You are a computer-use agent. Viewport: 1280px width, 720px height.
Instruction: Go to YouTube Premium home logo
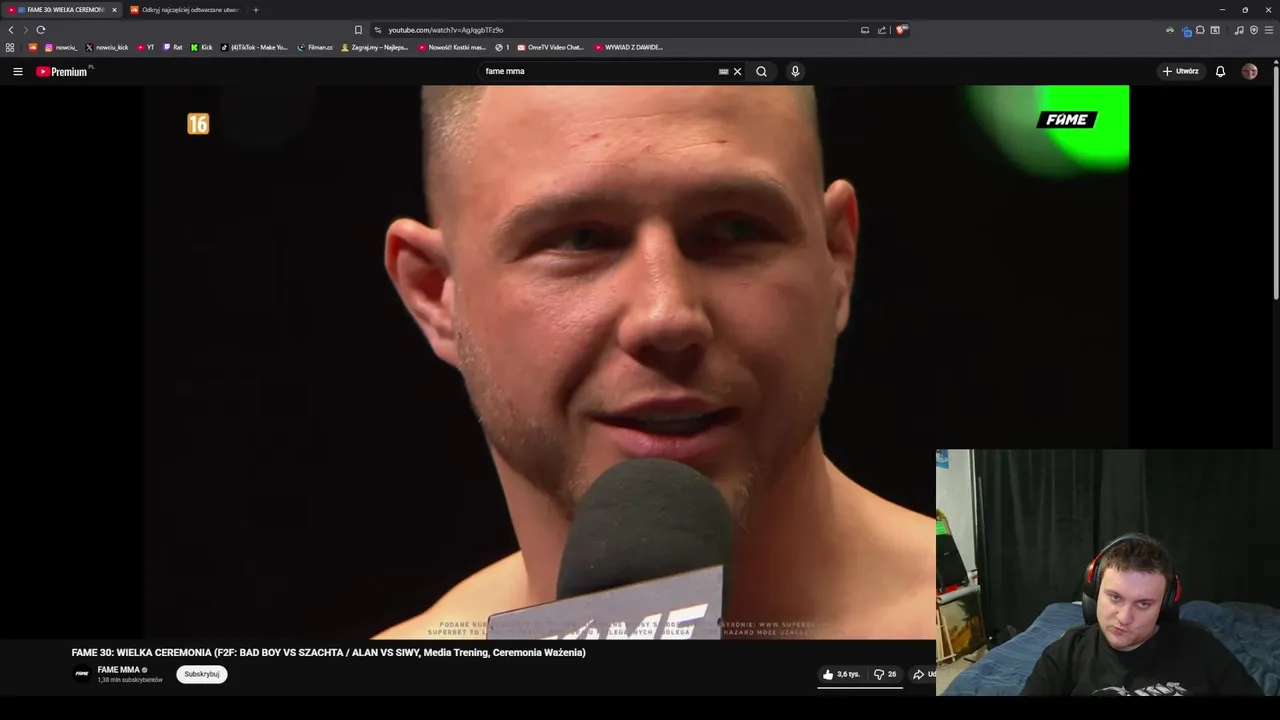63,71
